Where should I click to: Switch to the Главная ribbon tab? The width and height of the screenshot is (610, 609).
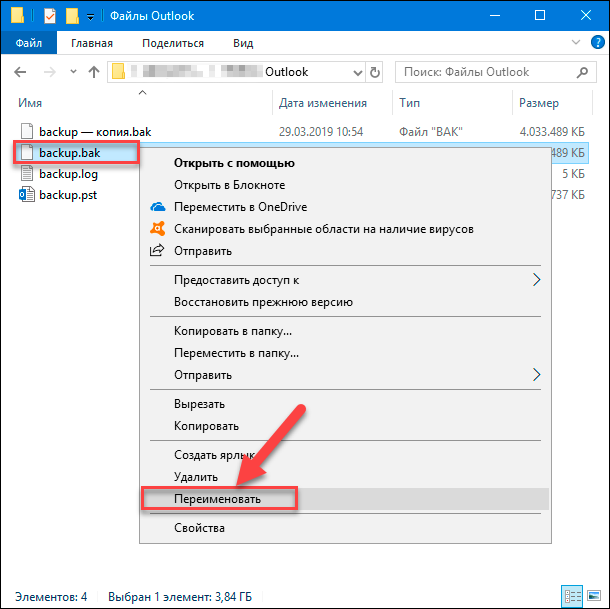92,43
